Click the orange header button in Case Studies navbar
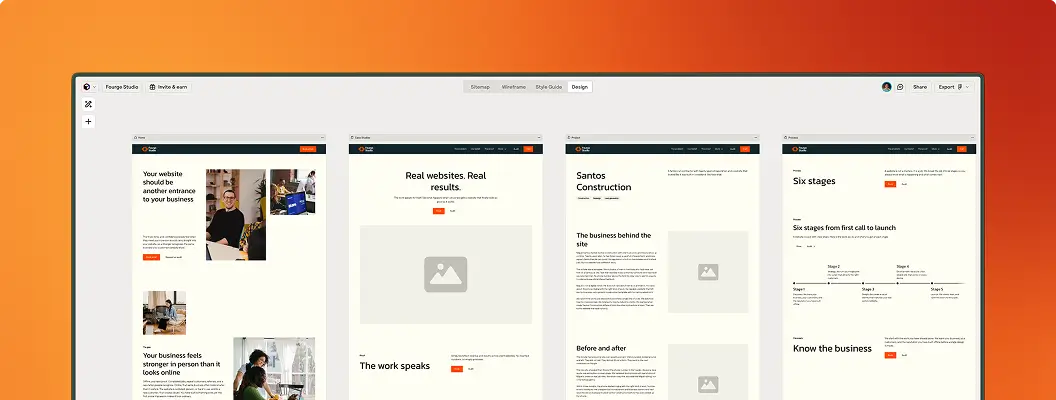 pyautogui.click(x=528, y=149)
